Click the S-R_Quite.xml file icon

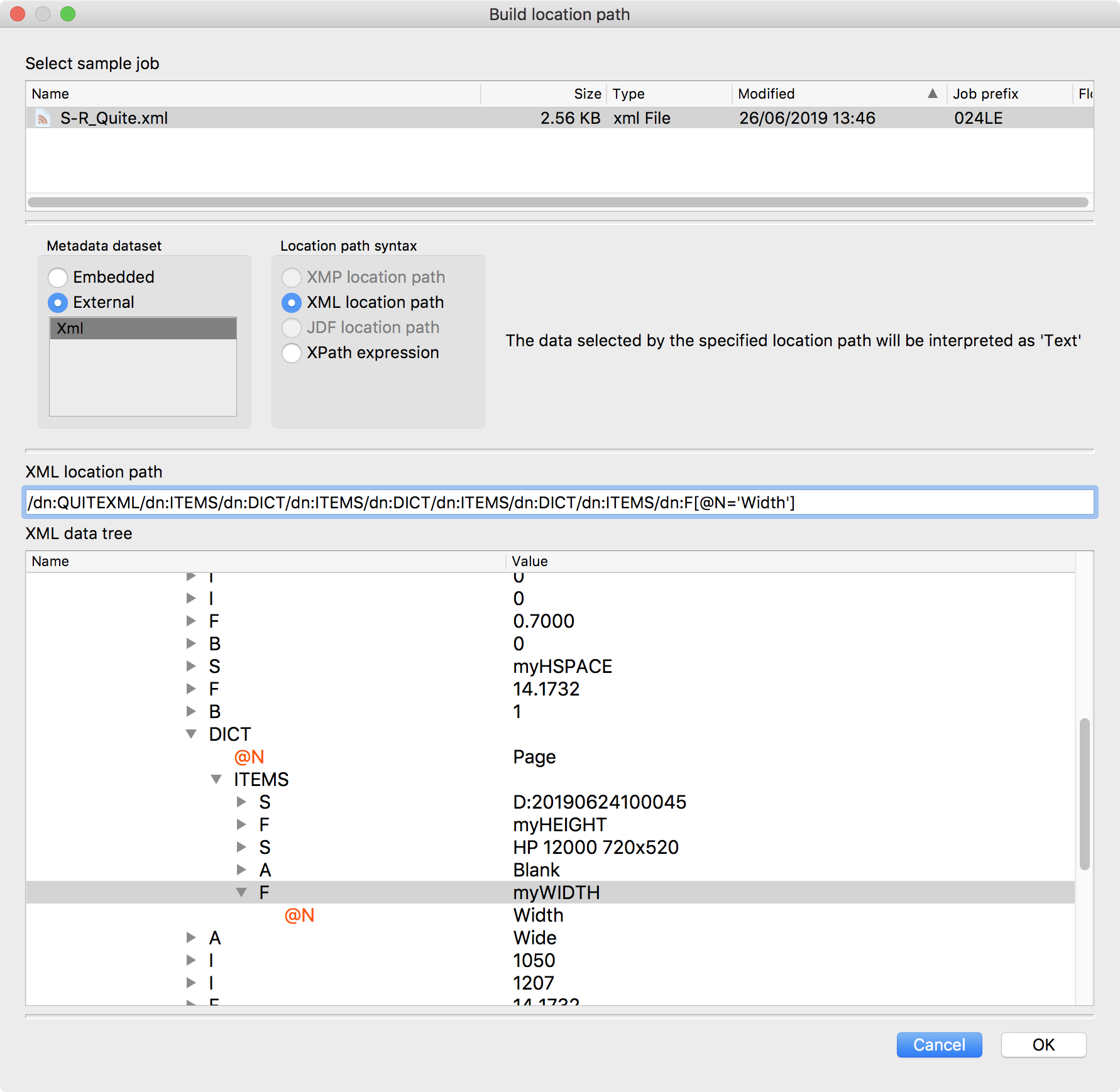[43, 119]
